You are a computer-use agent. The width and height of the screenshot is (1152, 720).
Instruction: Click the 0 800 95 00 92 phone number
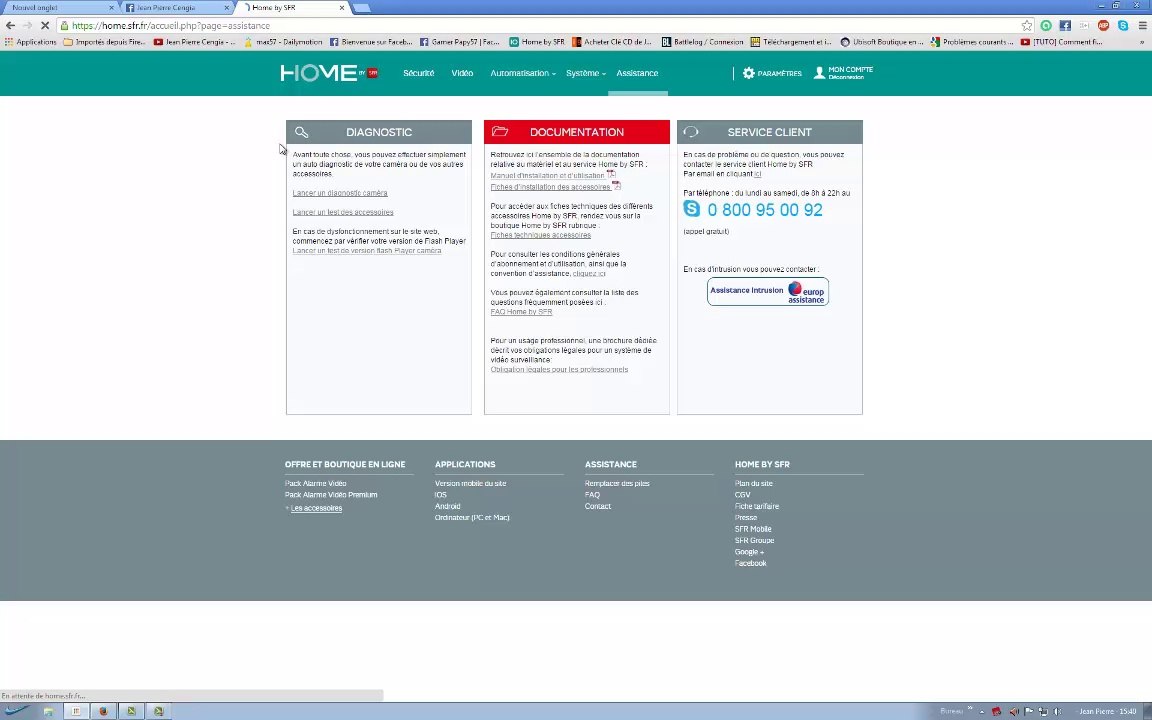coord(765,209)
